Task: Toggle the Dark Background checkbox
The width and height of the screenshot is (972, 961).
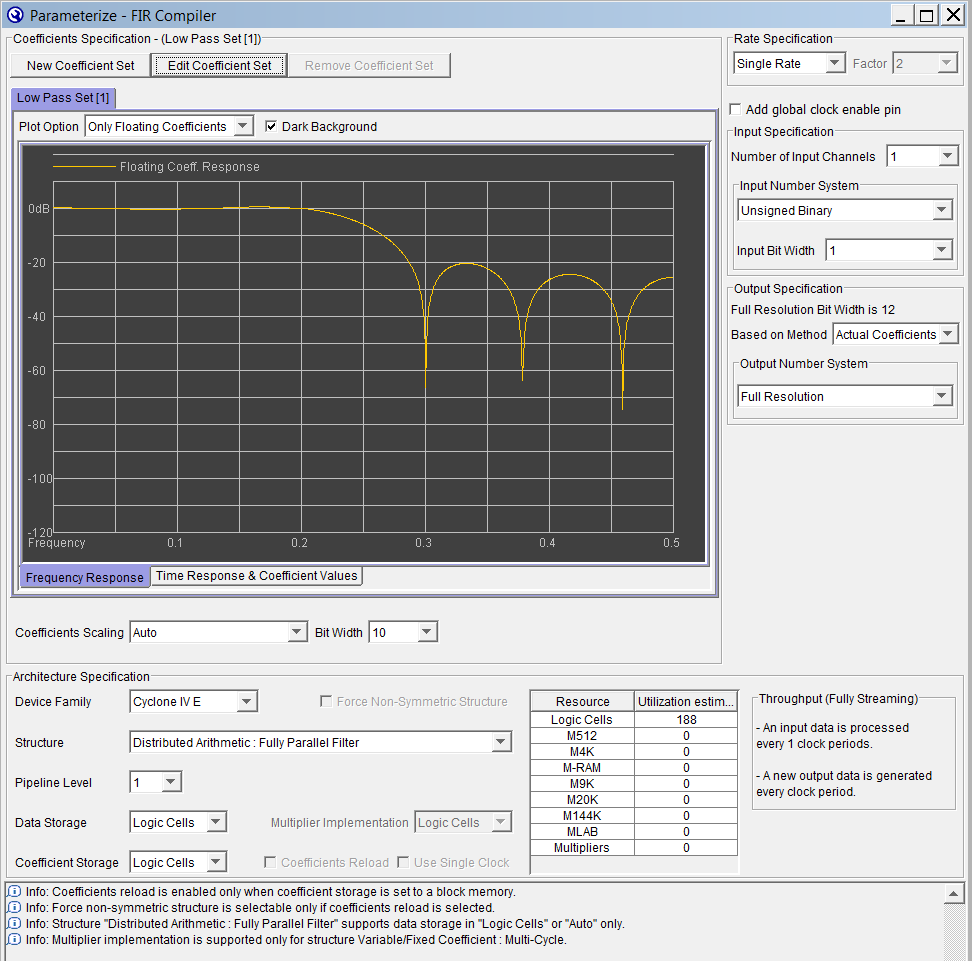Action: (271, 126)
